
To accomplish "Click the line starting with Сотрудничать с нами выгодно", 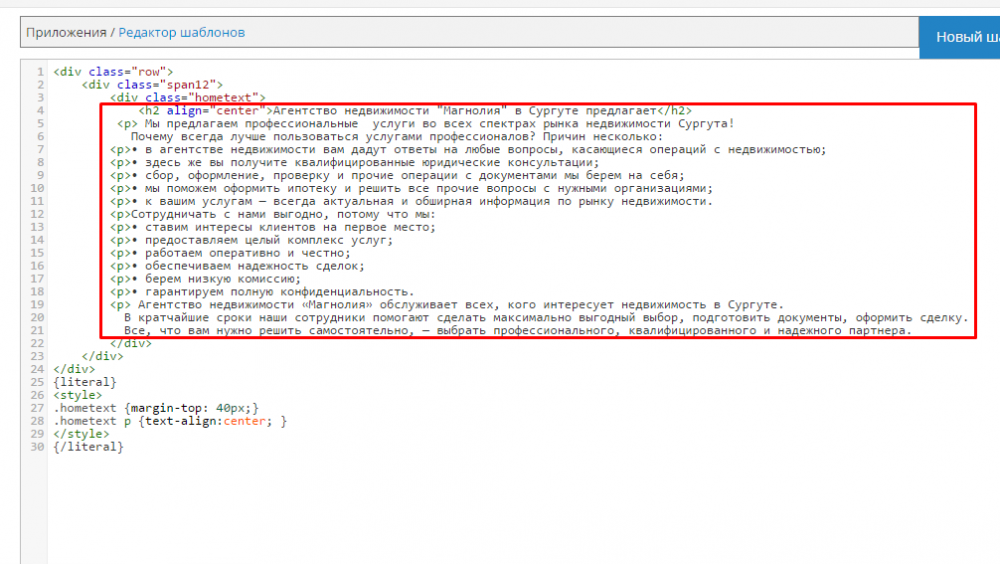I will pyautogui.click(x=272, y=214).
